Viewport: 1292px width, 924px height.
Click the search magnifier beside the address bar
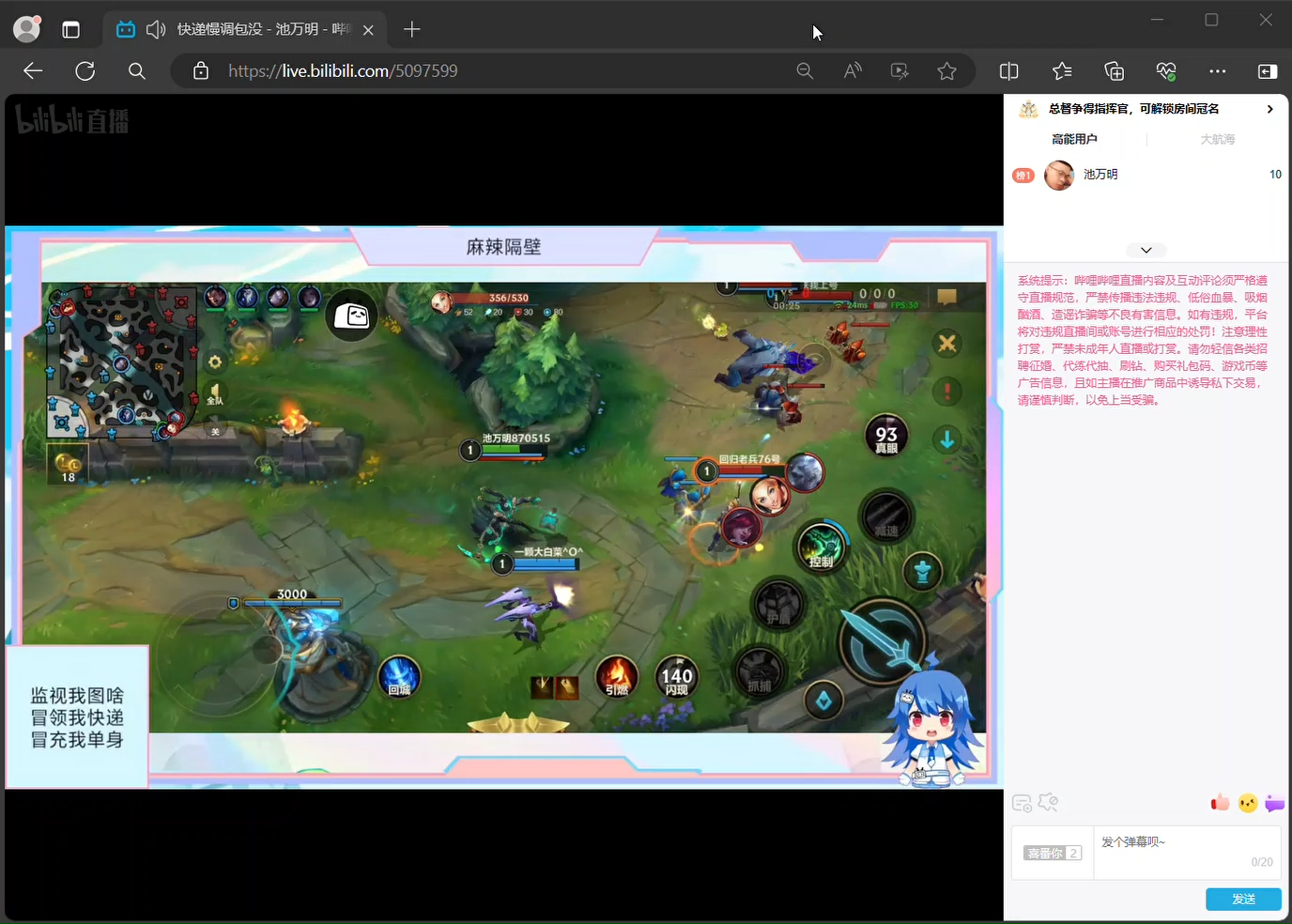137,70
